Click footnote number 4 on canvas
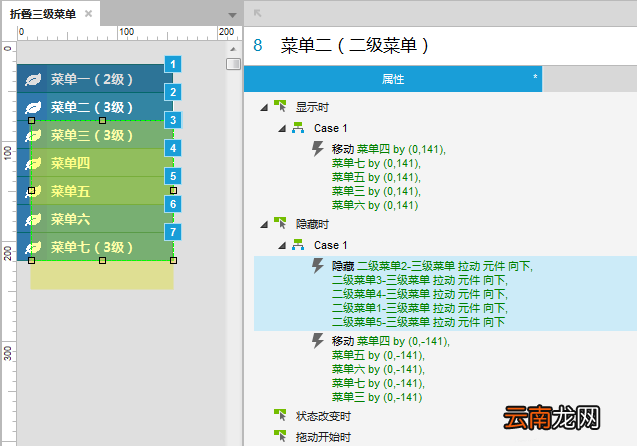Screen dimensions: 637x446 click(x=173, y=148)
